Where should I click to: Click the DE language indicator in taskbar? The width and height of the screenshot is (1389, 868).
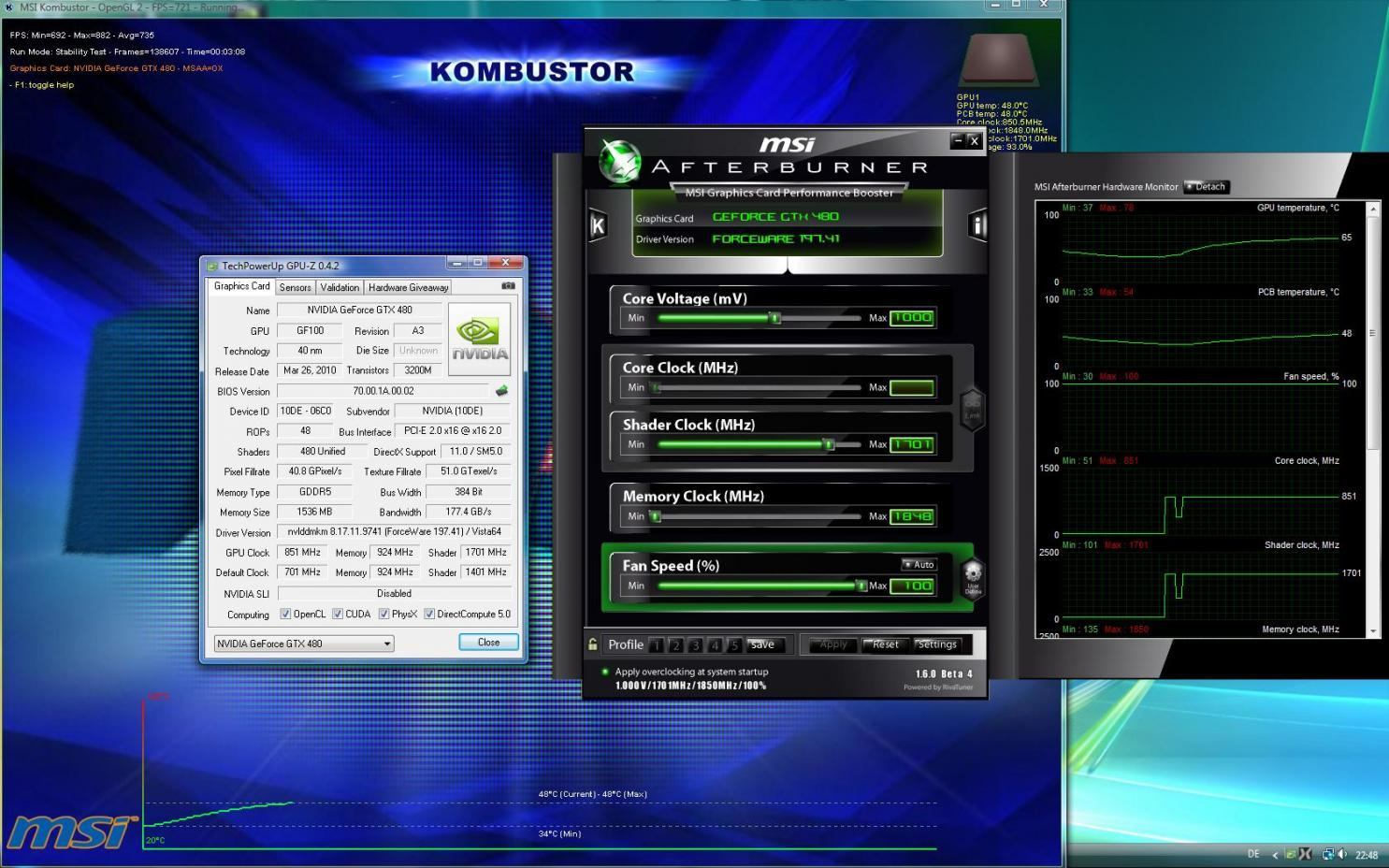coord(1253,854)
